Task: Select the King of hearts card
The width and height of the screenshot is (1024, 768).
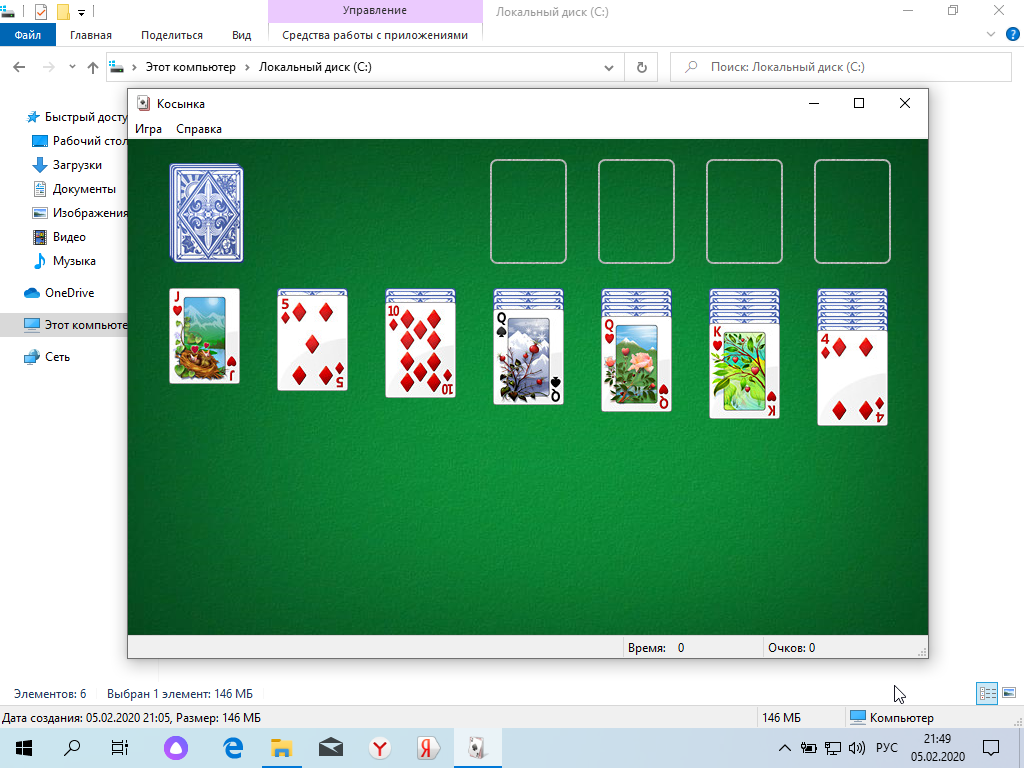Action: click(x=744, y=370)
